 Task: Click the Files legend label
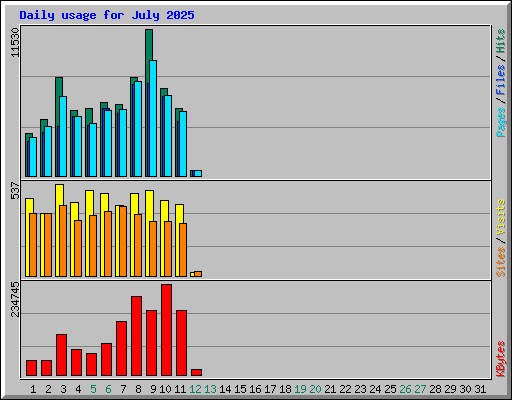(x=501, y=80)
